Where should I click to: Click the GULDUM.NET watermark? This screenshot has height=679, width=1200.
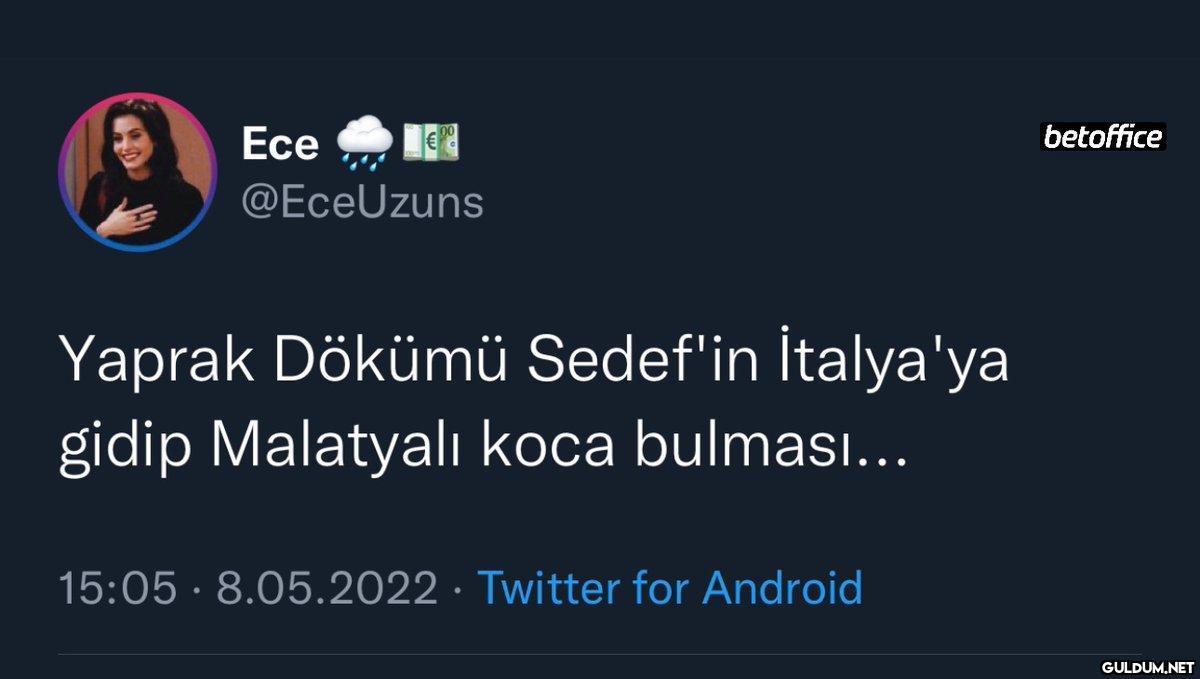click(x=1148, y=666)
